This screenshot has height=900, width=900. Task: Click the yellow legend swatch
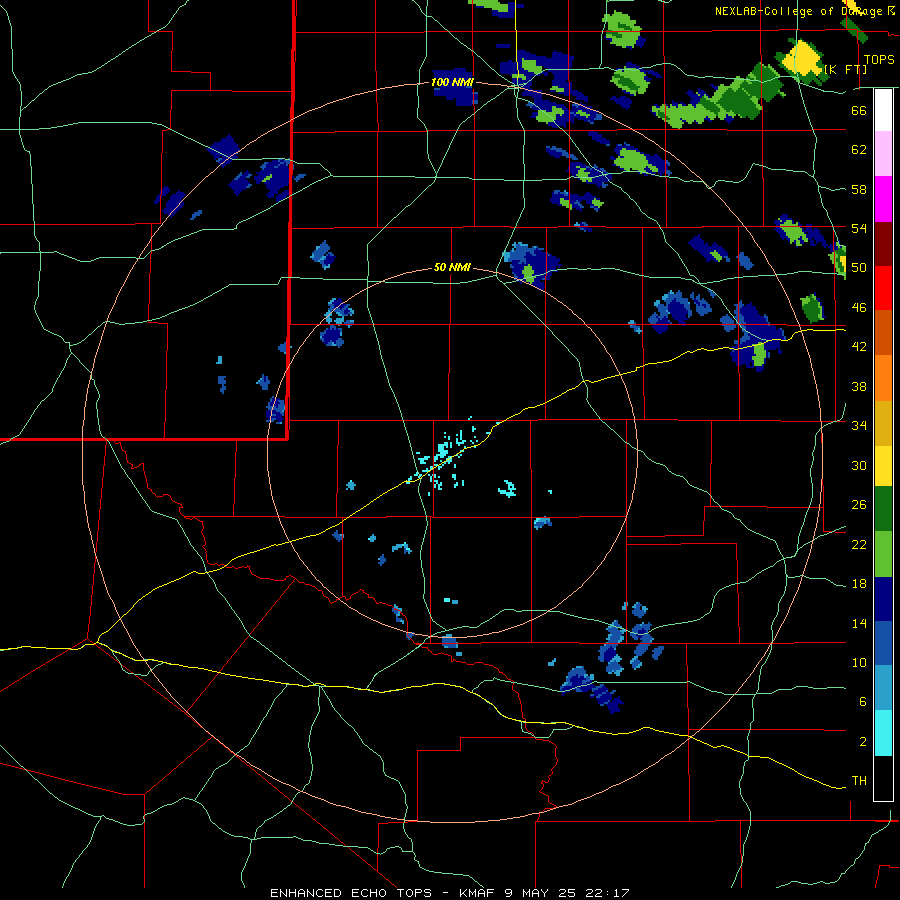[883, 466]
